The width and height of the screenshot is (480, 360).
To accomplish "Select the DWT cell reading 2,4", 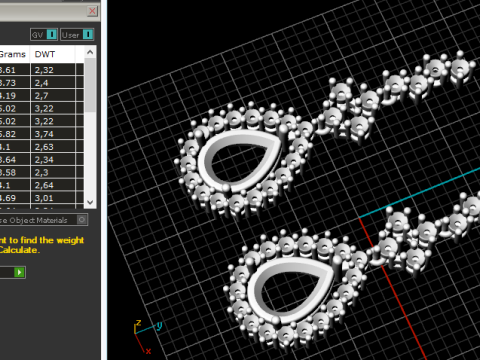I will pyautogui.click(x=53, y=83).
